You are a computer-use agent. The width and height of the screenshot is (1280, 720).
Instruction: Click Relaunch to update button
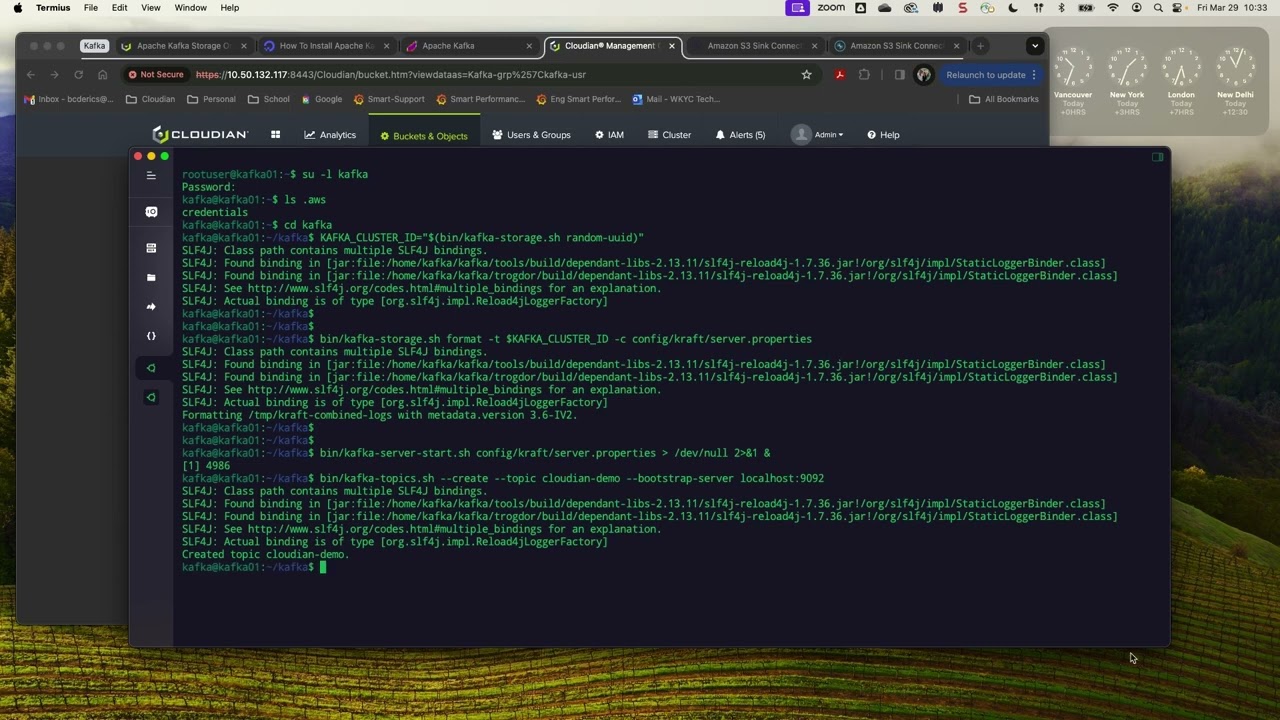[986, 74]
